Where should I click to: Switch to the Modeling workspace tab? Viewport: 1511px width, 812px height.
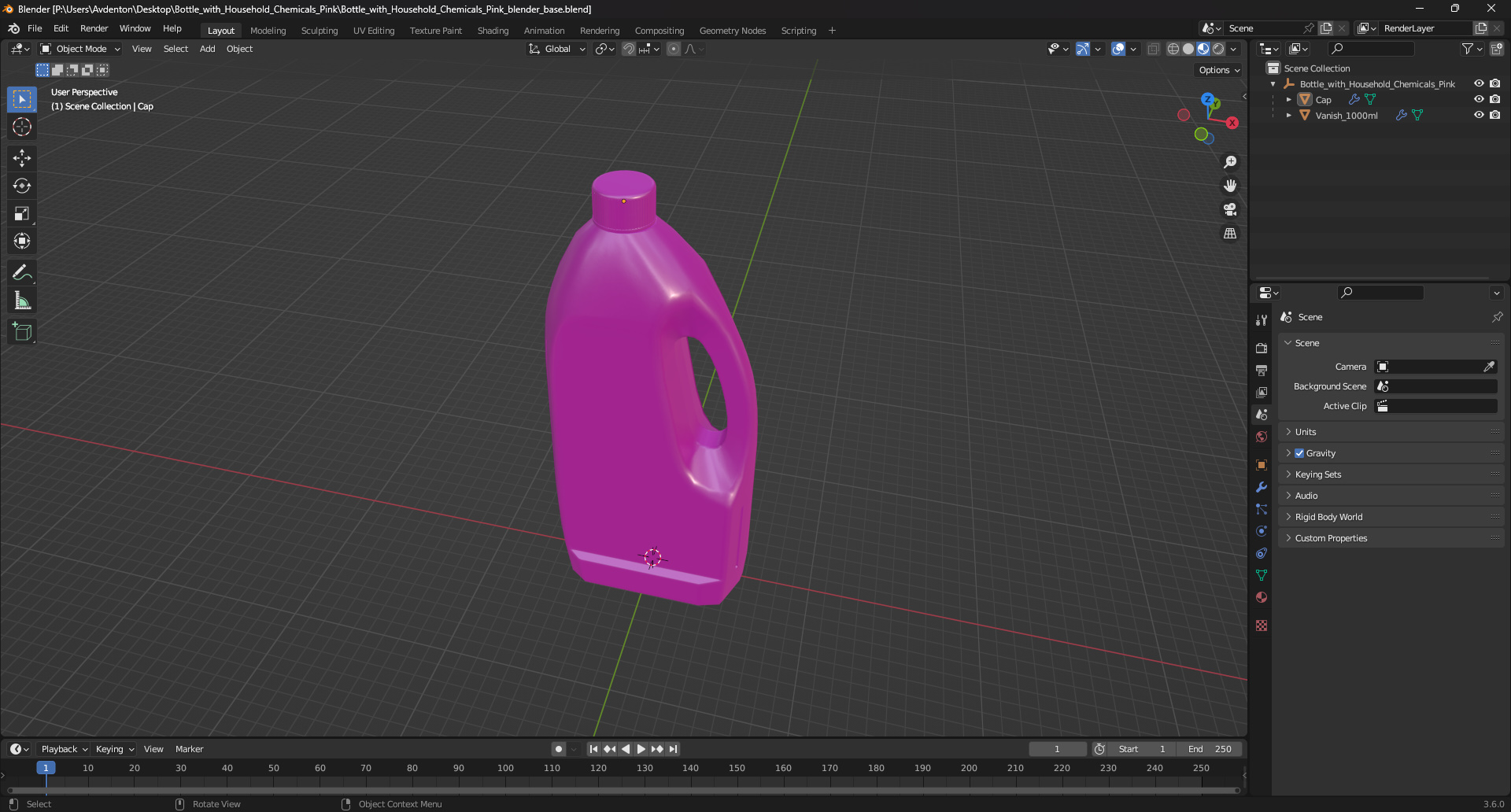(268, 31)
